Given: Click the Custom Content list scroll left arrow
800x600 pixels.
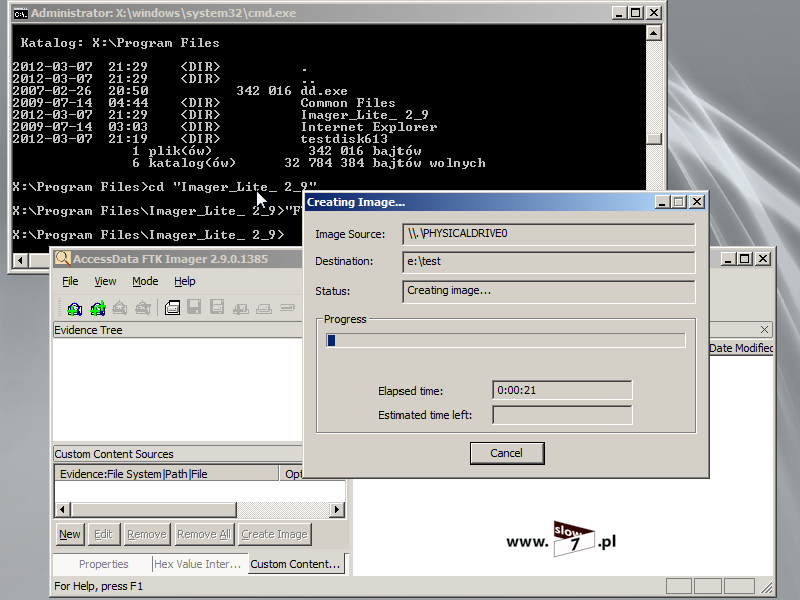Looking at the screenshot, I should click(x=63, y=509).
